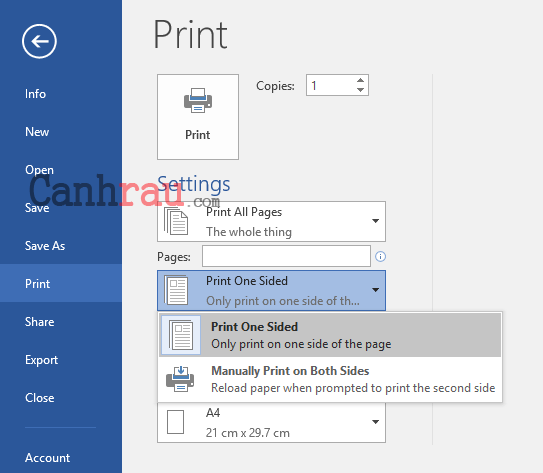Click the Info sidebar item
This screenshot has height=473, width=543.
pyautogui.click(x=35, y=94)
